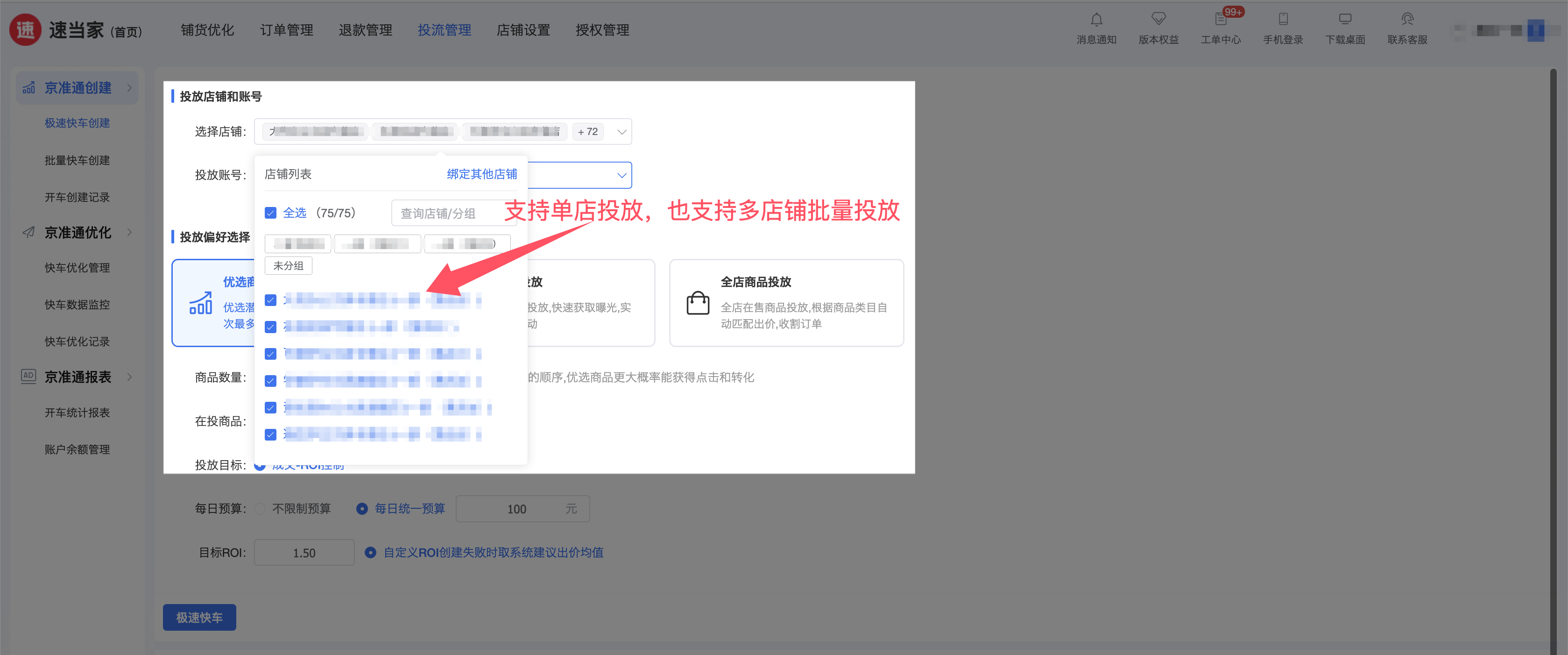Click the 极速快车 submit button
Viewport: 1568px width, 655px height.
coord(199,617)
